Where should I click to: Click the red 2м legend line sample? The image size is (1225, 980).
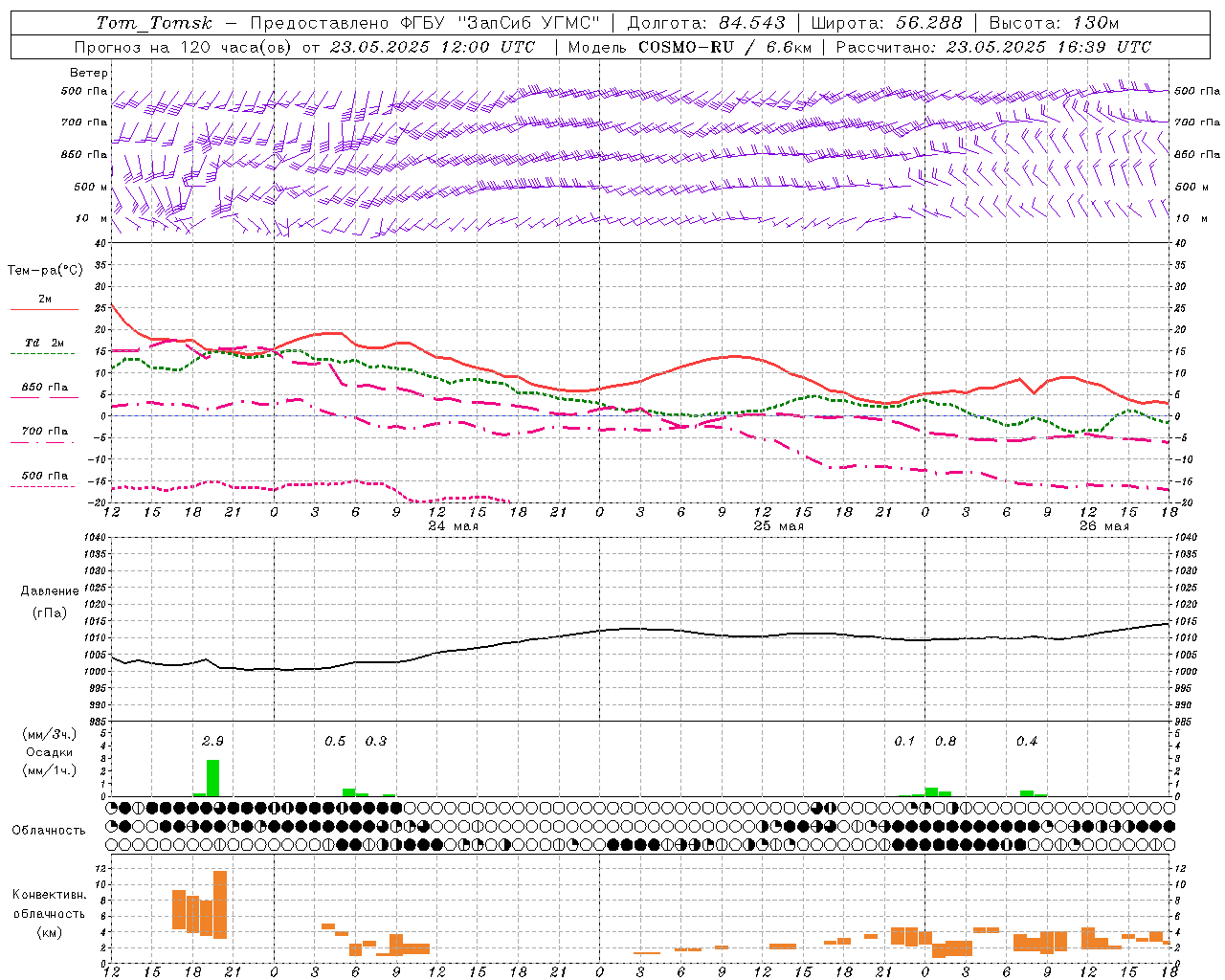coord(44,309)
